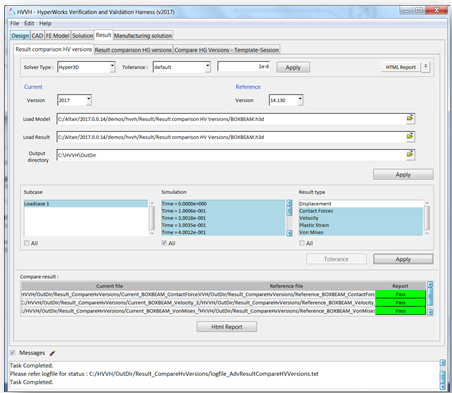The image size is (452, 393).
Task: Click Pass report cell for ContactForce row
Action: (400, 294)
